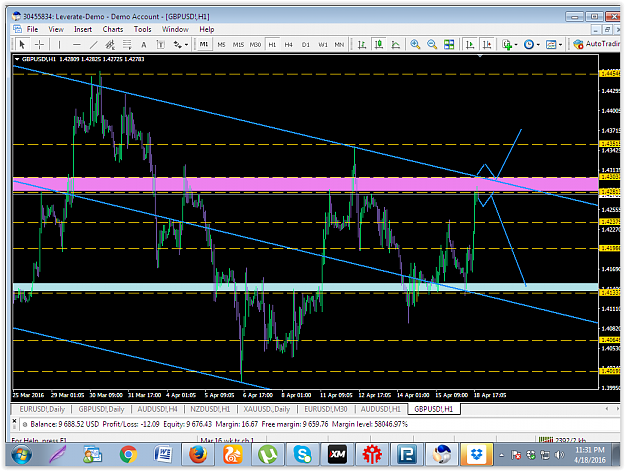The width and height of the screenshot is (625, 471).
Task: Switch chart to H1 timeframe
Action: (272, 45)
